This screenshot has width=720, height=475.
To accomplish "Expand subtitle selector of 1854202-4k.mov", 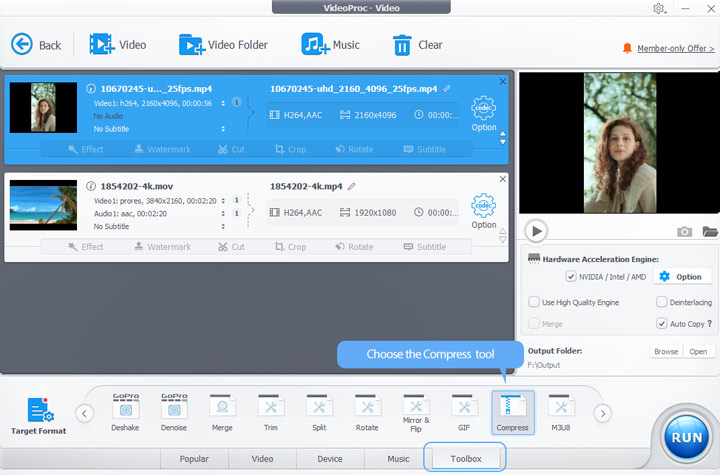I will coord(223,226).
